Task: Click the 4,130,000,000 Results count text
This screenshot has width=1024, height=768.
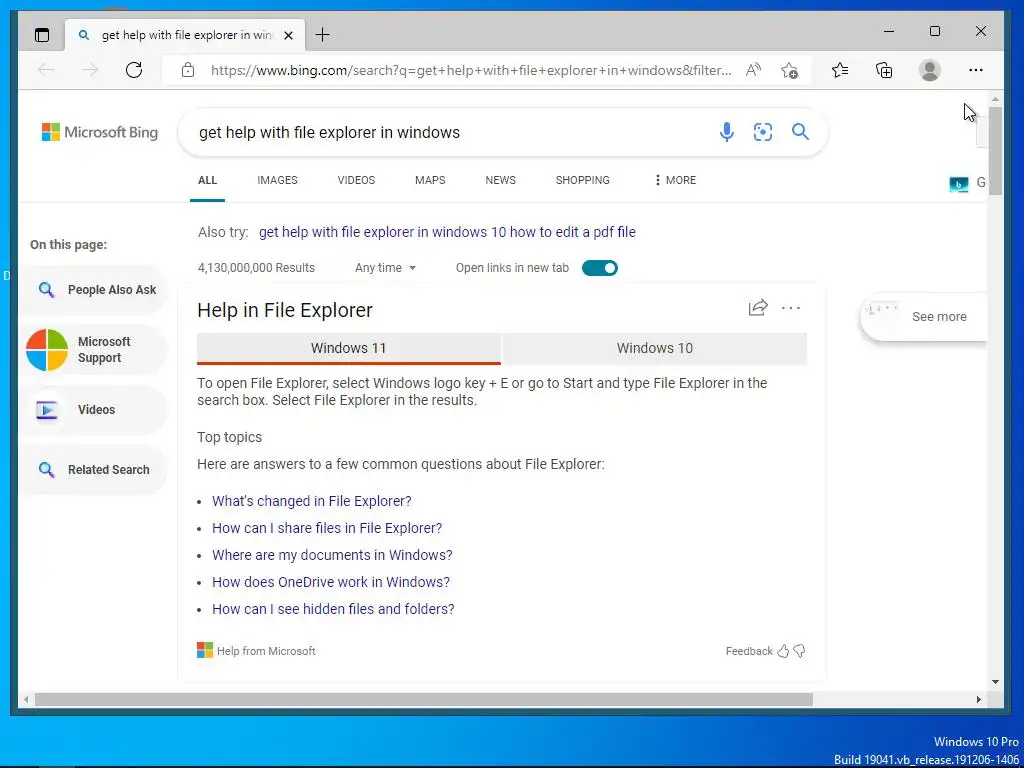Action: pos(256,268)
